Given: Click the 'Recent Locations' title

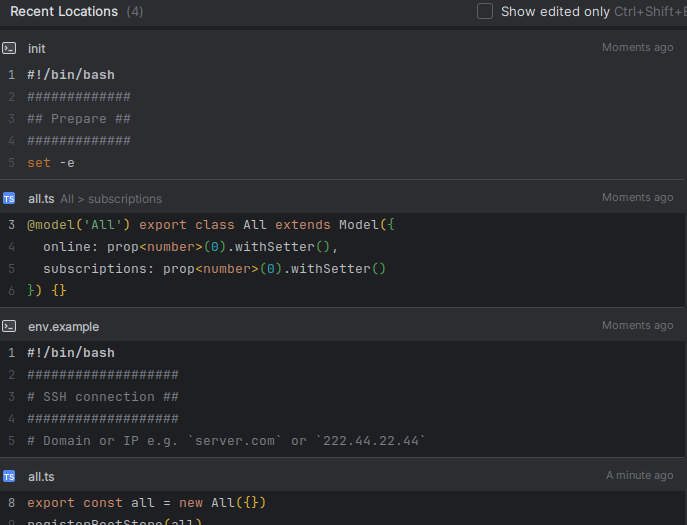Looking at the screenshot, I should point(64,11).
